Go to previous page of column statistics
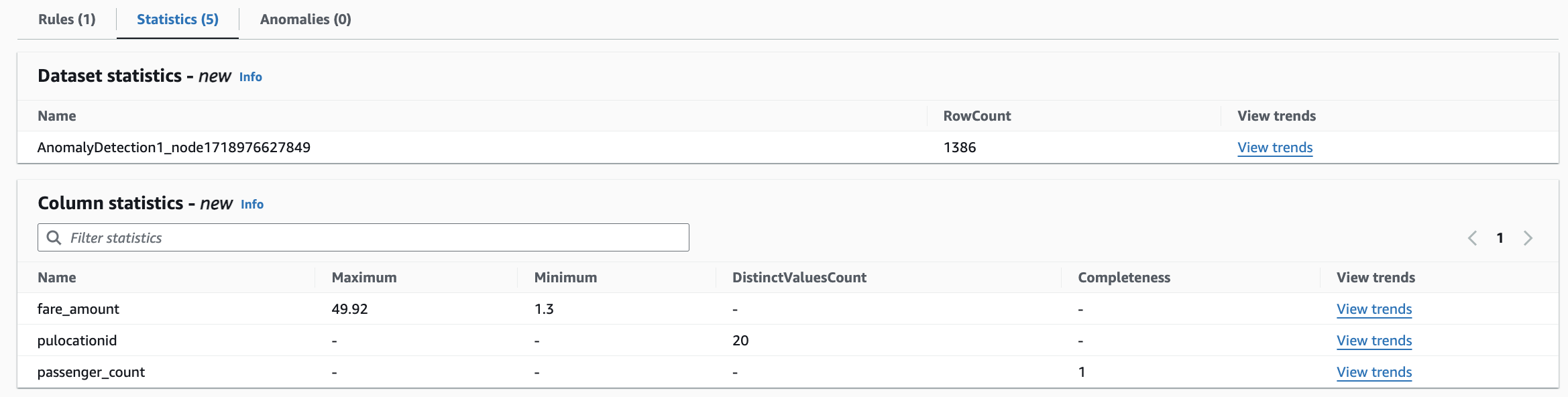Viewport: 1568px width, 397px height. click(1472, 238)
